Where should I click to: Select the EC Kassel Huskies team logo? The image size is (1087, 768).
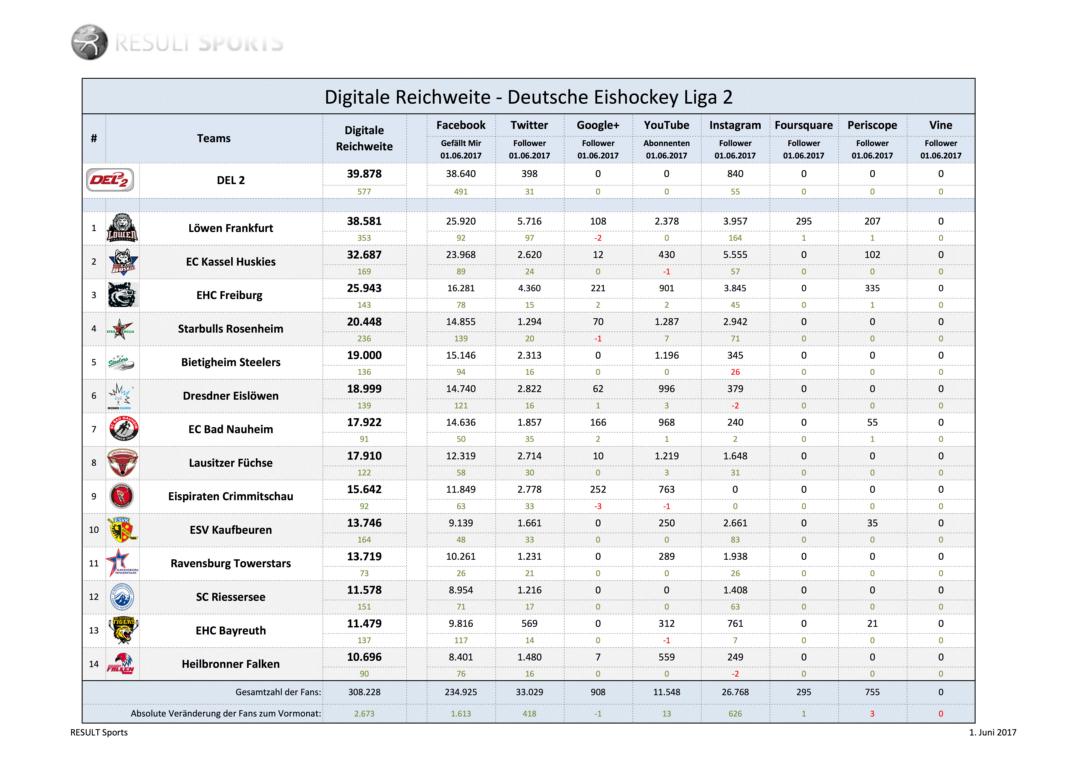[123, 261]
